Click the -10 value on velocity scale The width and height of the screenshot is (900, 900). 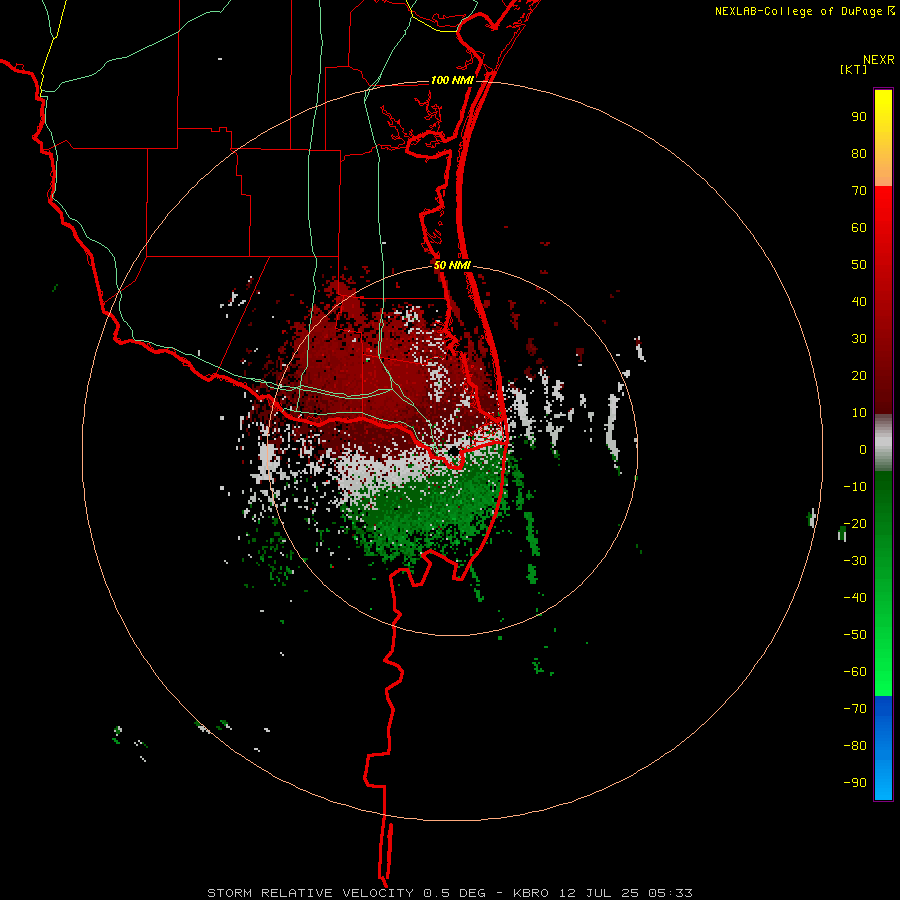coord(855,487)
